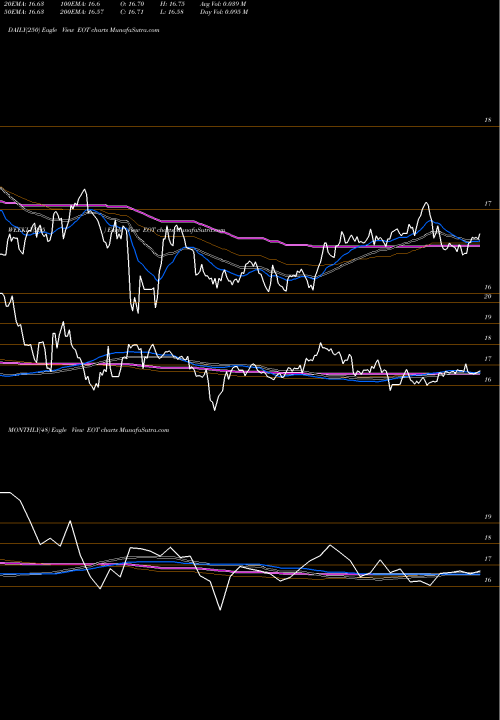Click the WEEKLY chart title overlapping the daily chart
Viewport: 500px width, 720px height.
point(117,230)
